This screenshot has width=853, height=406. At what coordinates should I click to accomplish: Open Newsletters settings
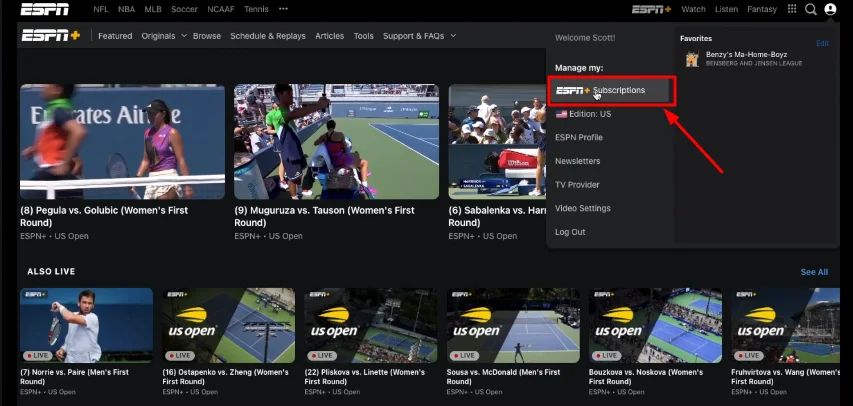coord(578,161)
